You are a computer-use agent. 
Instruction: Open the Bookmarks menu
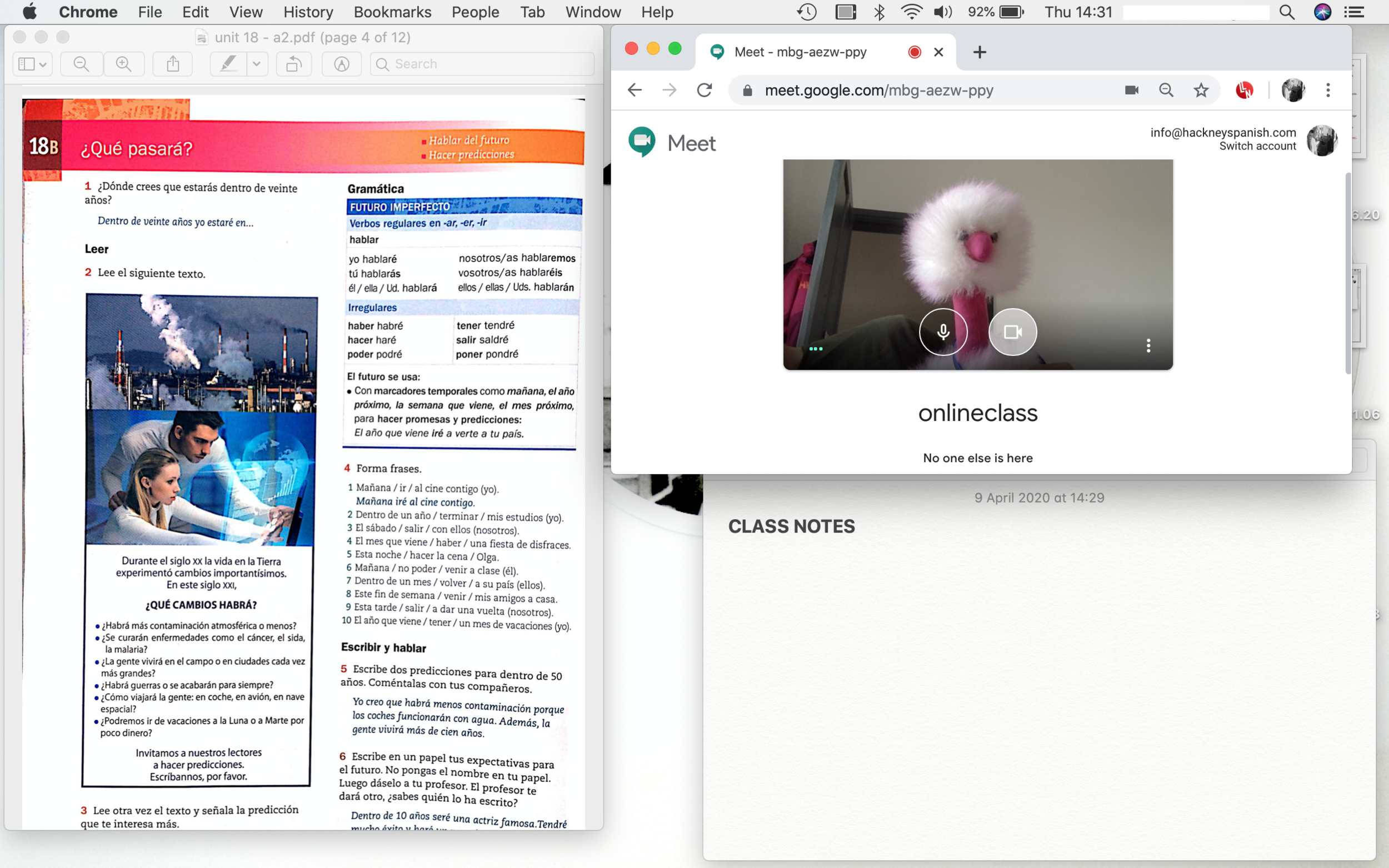click(392, 12)
